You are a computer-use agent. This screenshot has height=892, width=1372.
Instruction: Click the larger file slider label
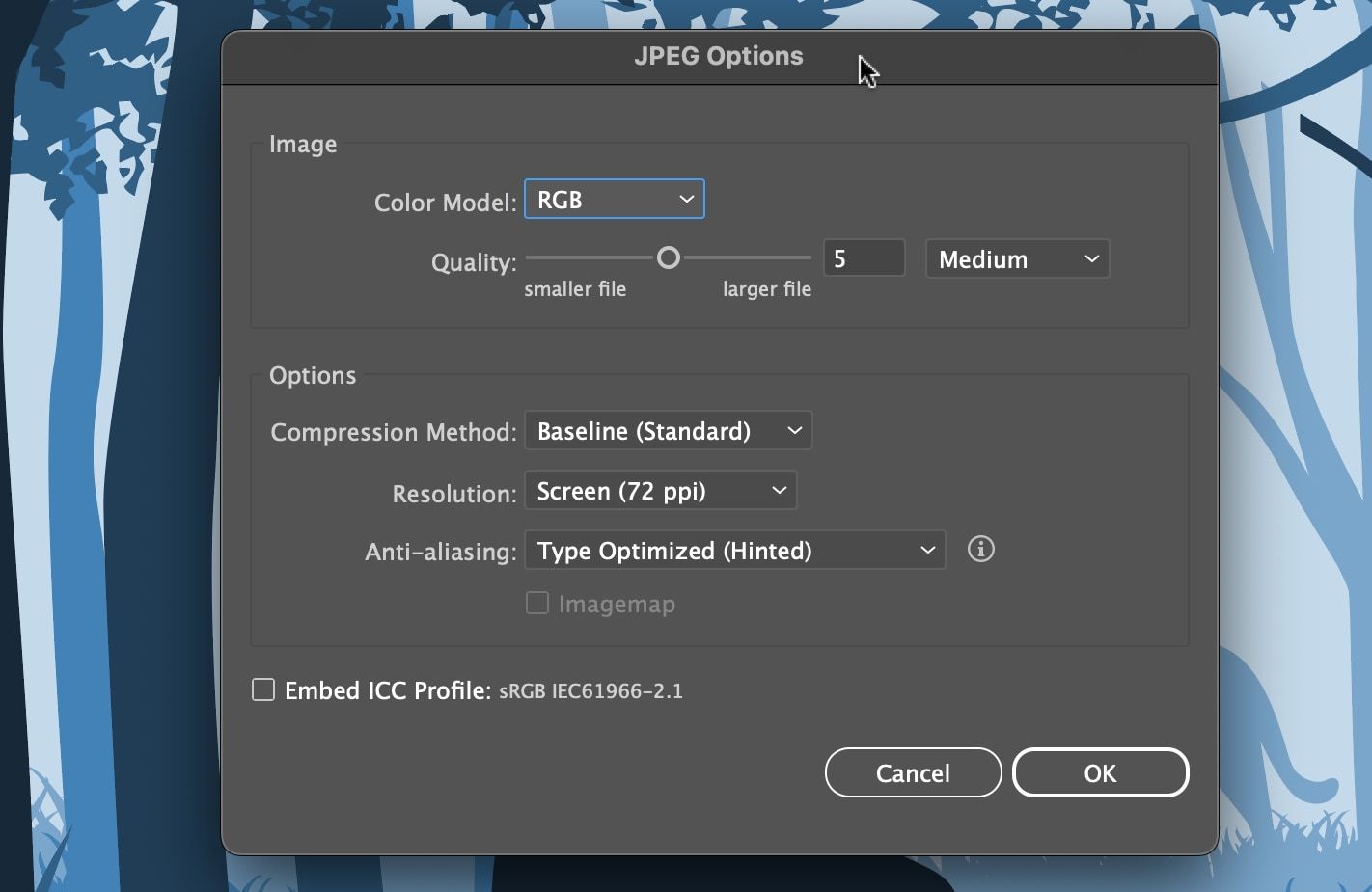765,288
